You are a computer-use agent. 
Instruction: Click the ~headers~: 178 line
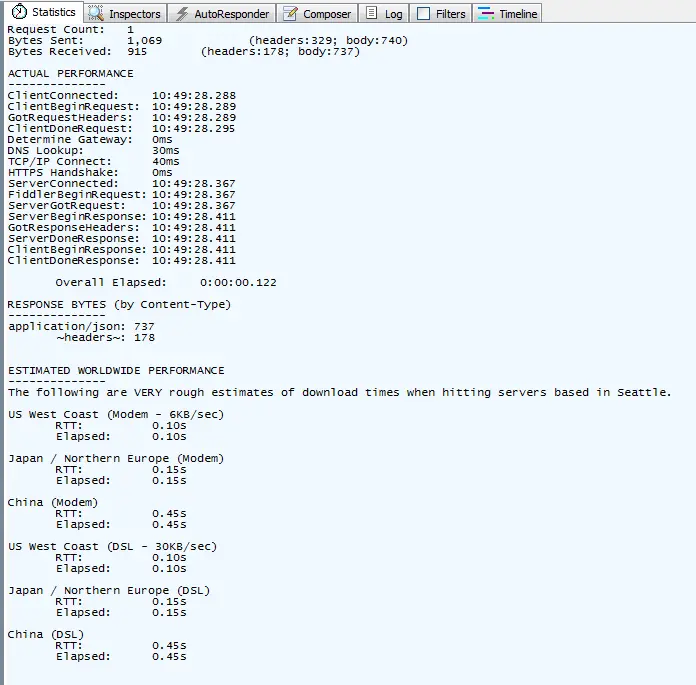pos(105,338)
